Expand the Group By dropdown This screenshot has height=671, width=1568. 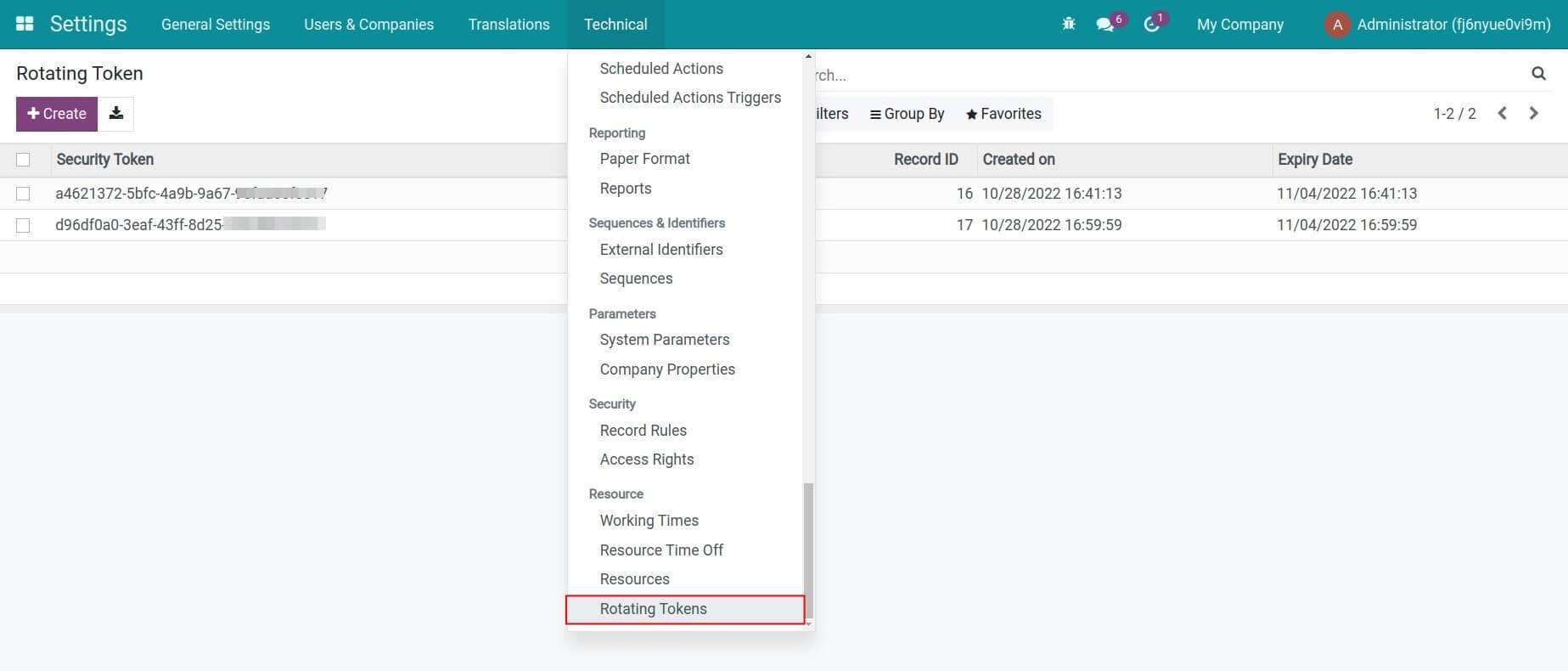907,114
